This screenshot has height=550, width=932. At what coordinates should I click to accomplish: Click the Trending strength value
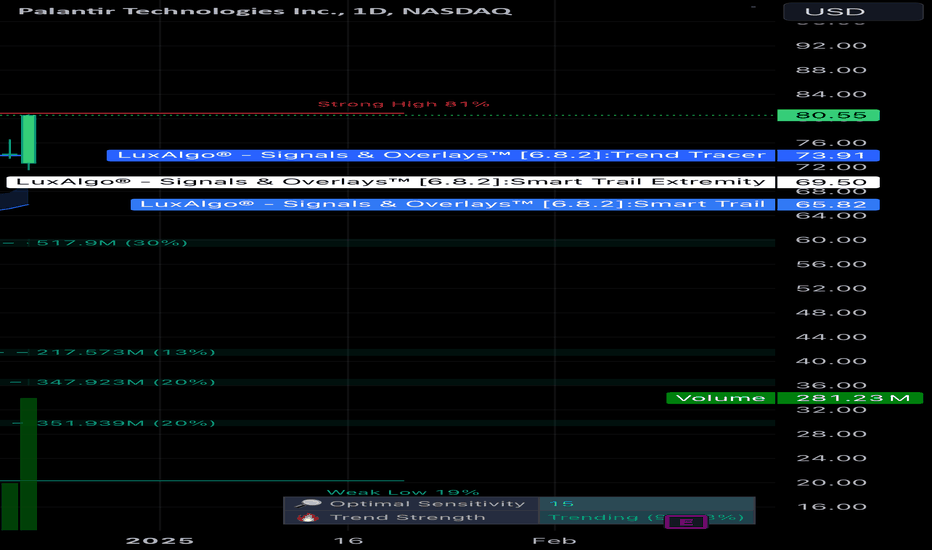point(646,517)
